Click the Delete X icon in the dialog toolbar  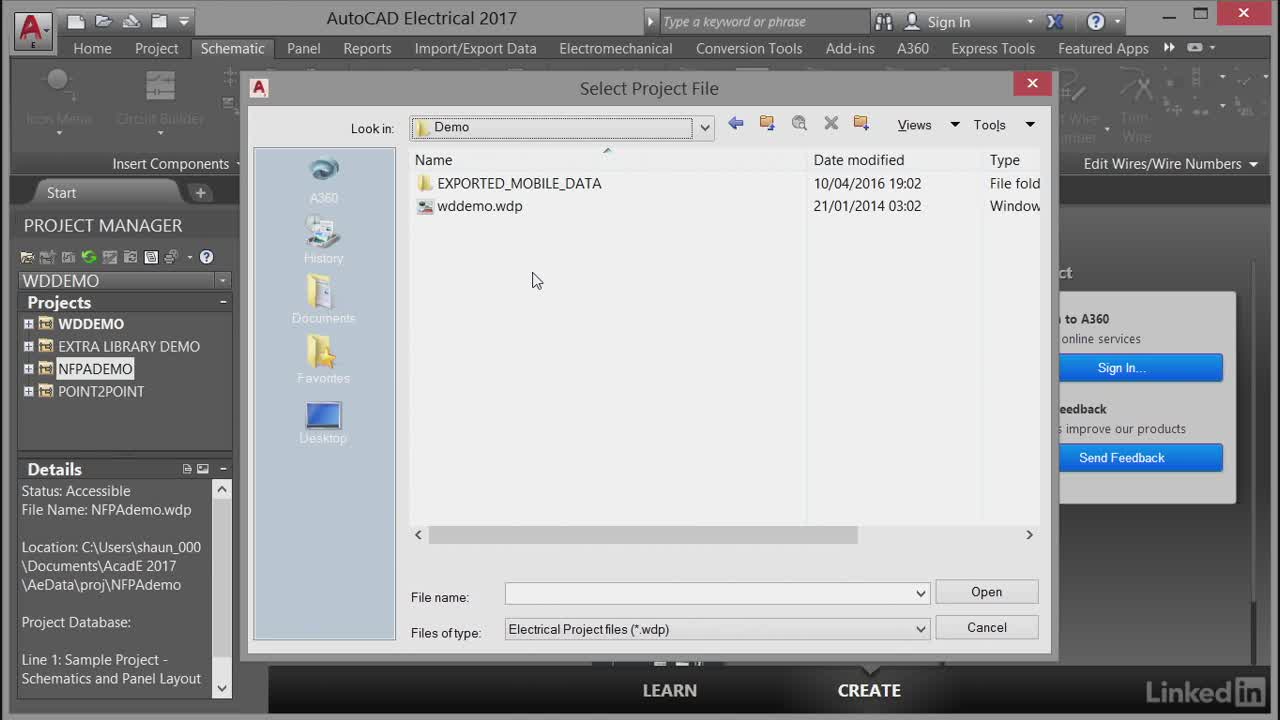[x=831, y=123]
